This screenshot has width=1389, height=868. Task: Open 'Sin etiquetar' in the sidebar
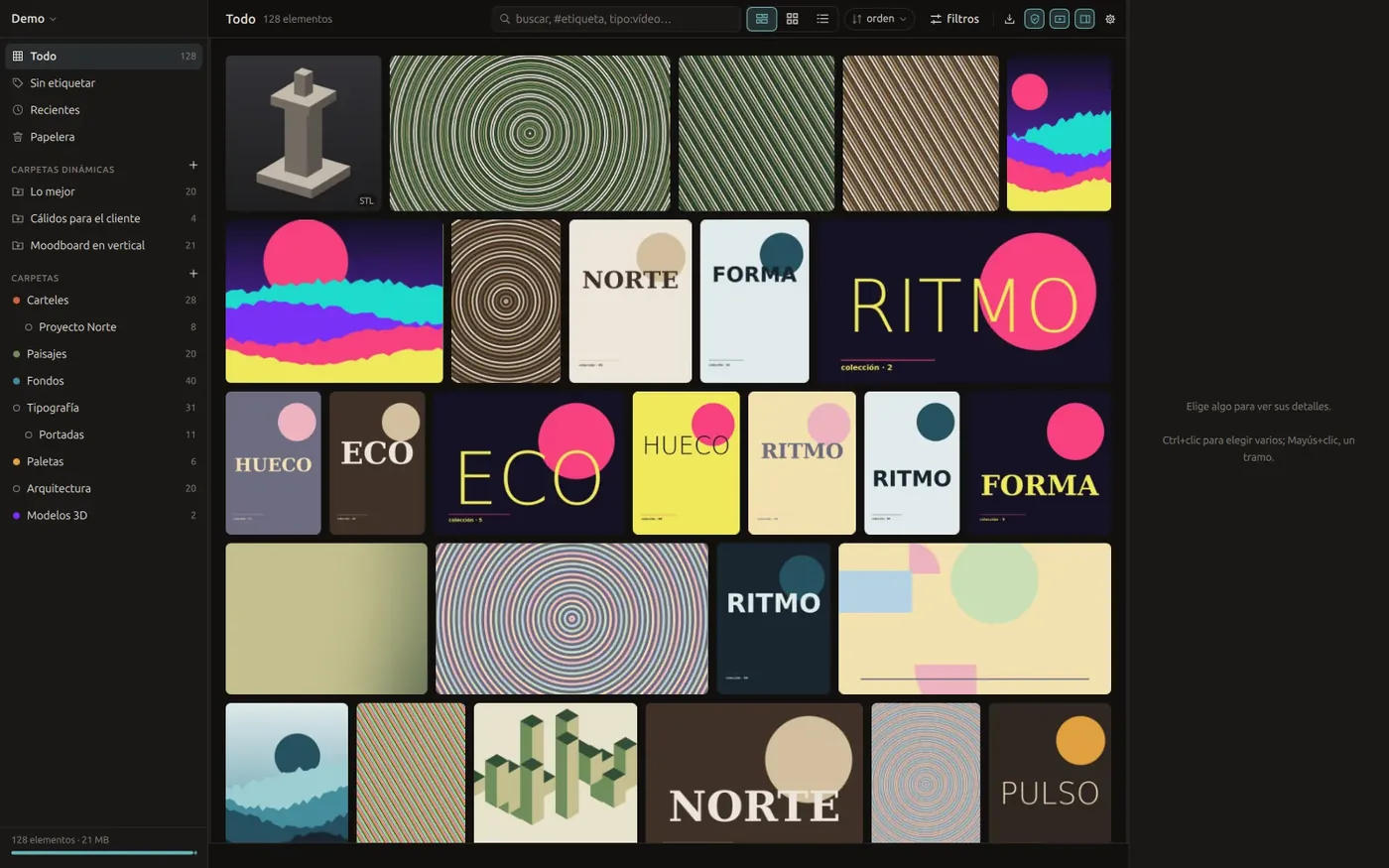tap(103, 83)
